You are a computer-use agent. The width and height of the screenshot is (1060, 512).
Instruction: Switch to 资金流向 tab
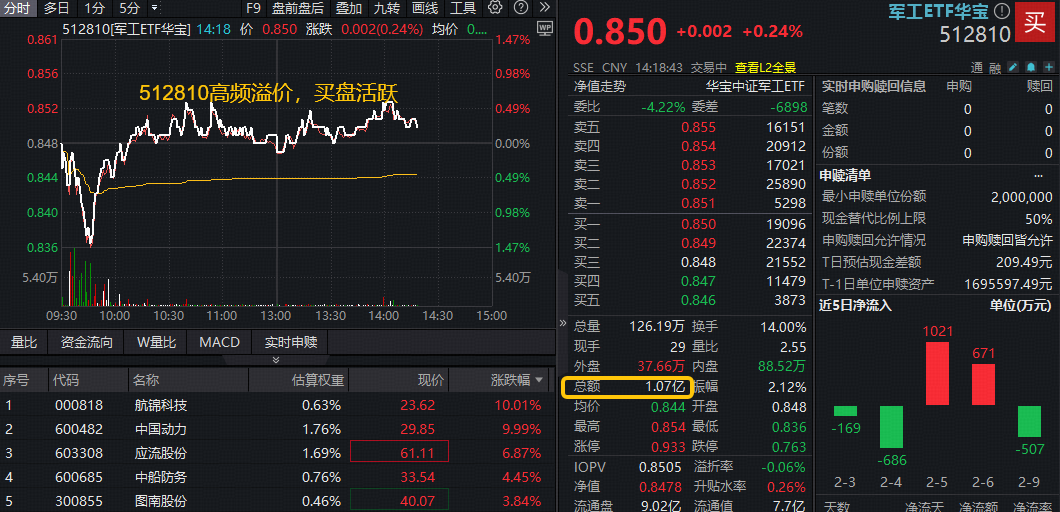(86, 342)
